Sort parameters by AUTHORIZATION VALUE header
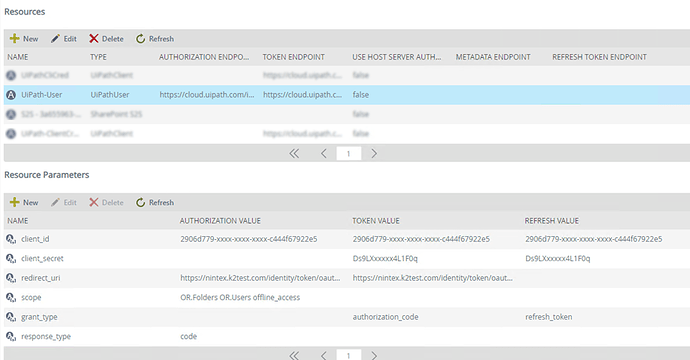Viewport: 690px width, 360px height. pyautogui.click(x=220, y=220)
